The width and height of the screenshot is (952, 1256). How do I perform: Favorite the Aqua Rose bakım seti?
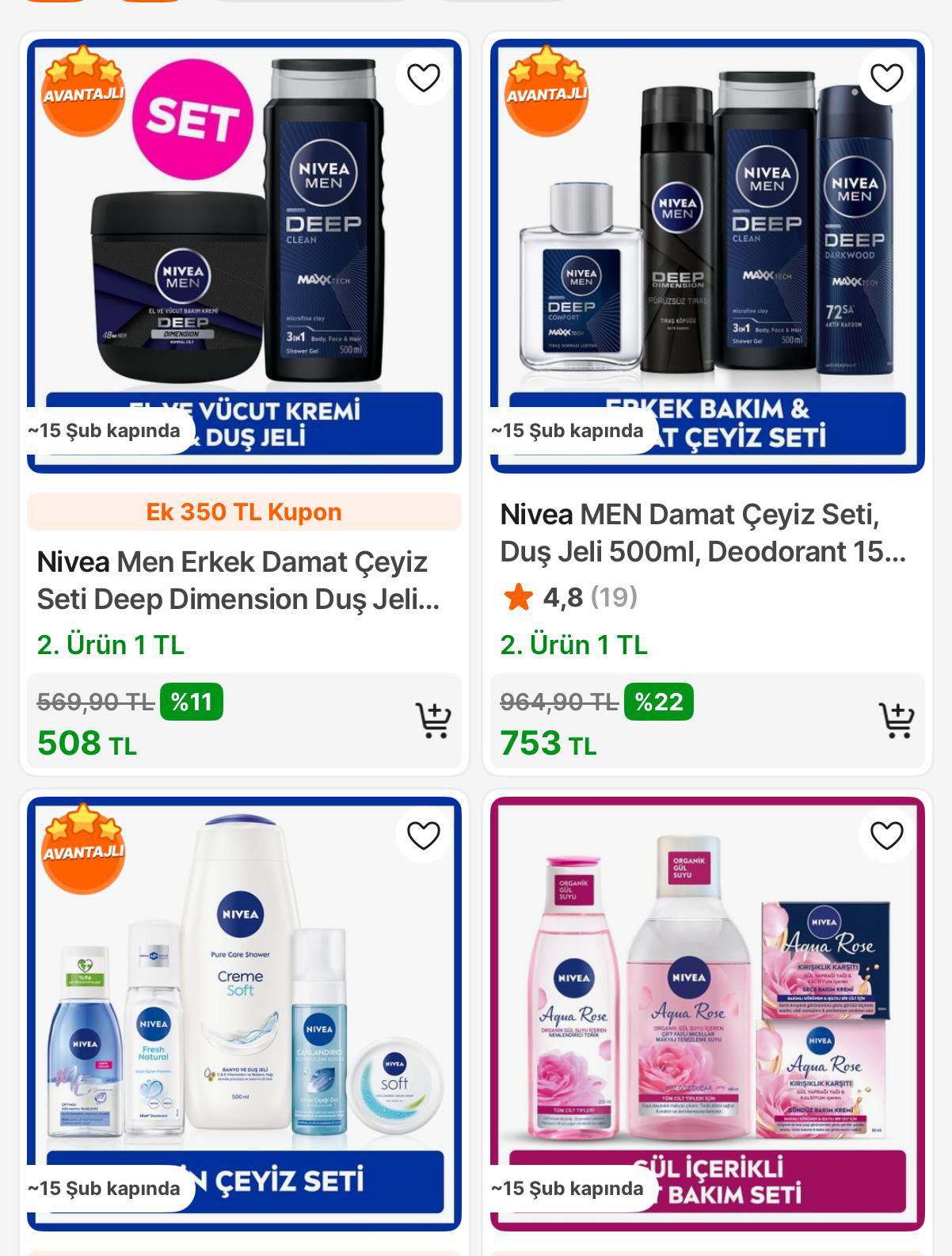(x=886, y=835)
